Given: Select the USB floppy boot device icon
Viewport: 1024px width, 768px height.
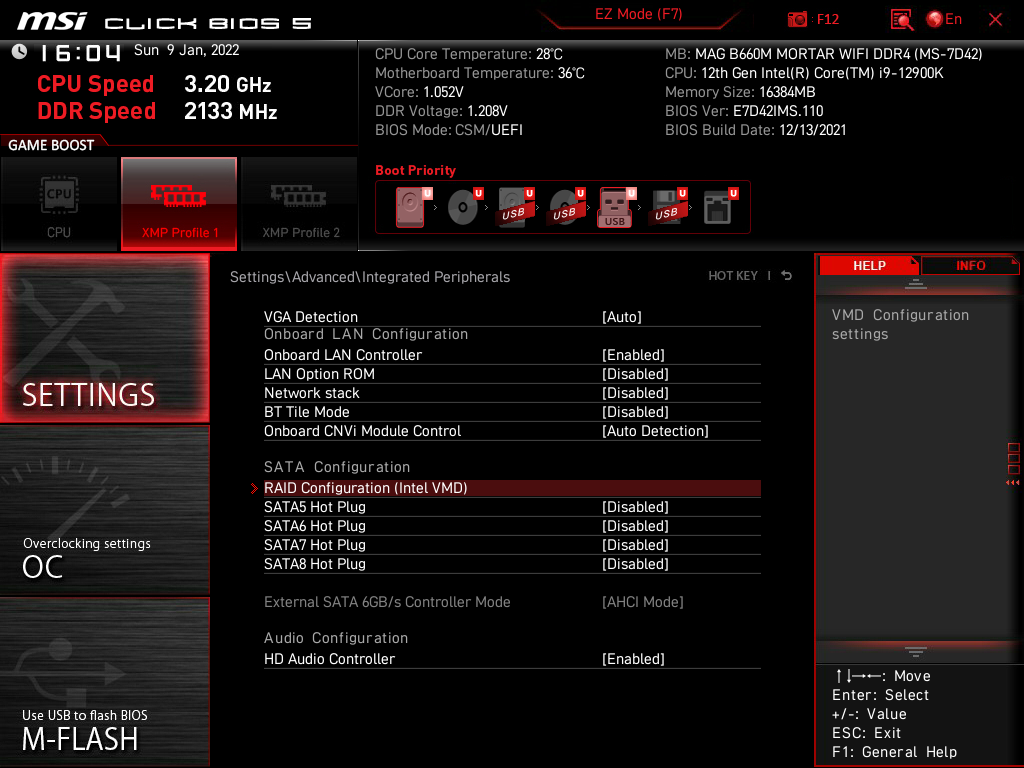Looking at the screenshot, I should [668, 207].
